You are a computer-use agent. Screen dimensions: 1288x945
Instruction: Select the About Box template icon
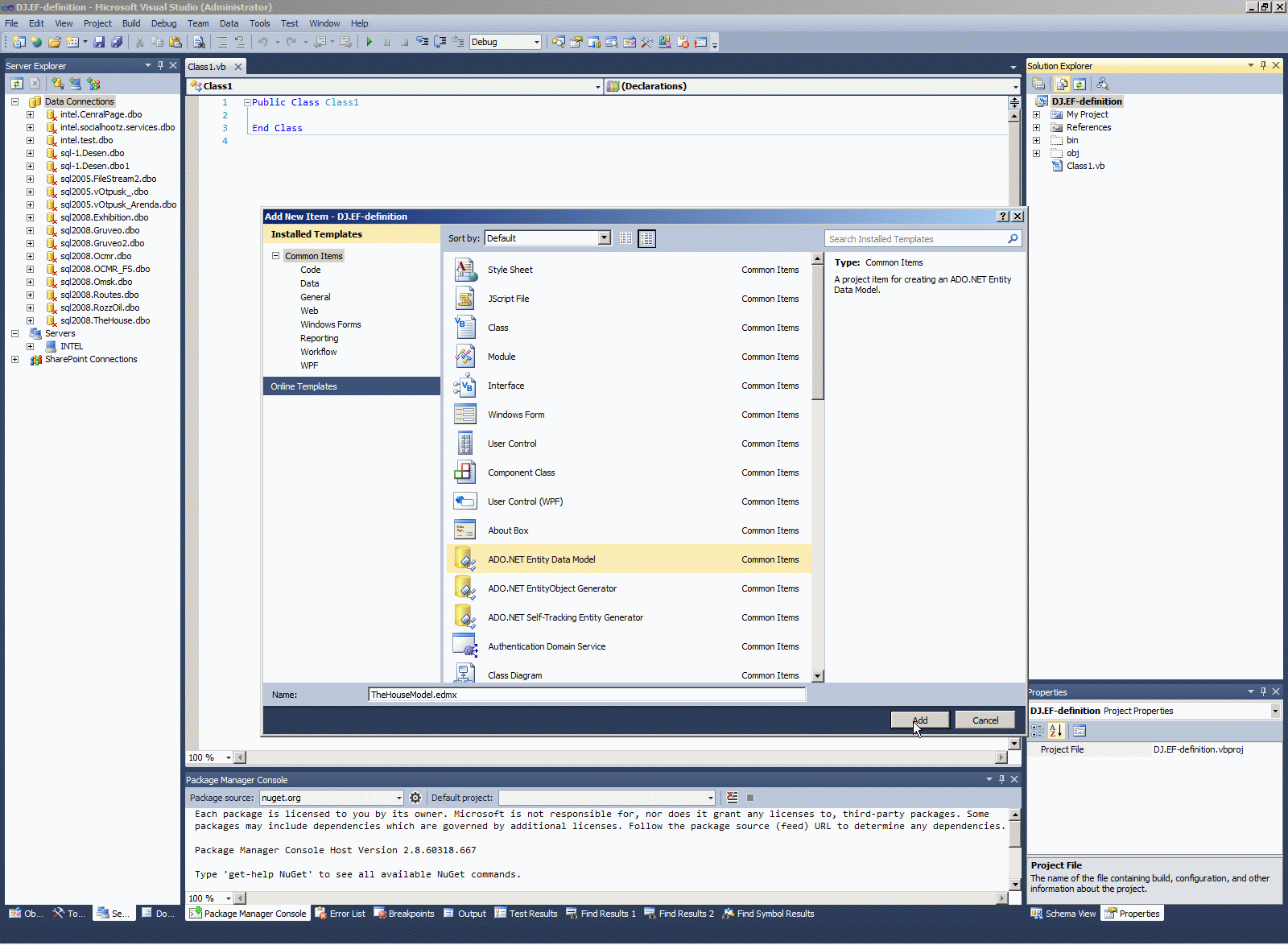[x=465, y=530]
